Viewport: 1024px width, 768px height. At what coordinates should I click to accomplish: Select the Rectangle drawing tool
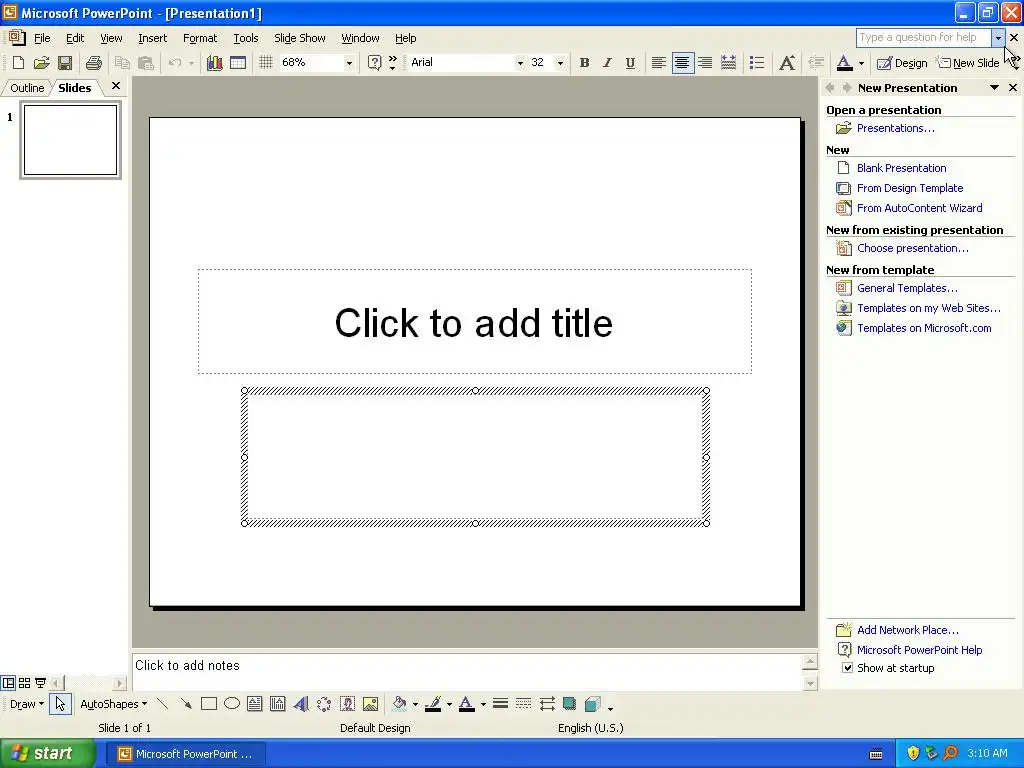209,703
